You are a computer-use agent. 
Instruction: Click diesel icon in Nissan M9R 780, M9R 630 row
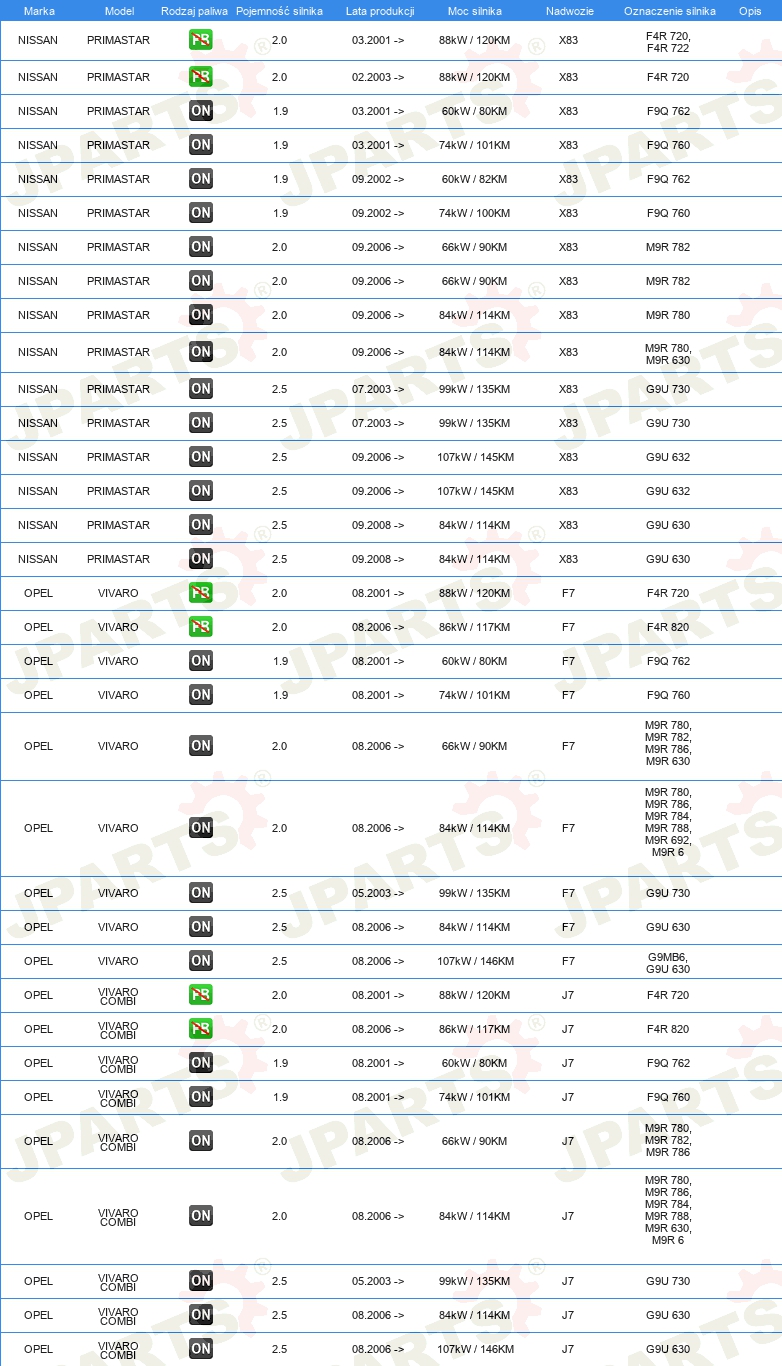[201, 352]
